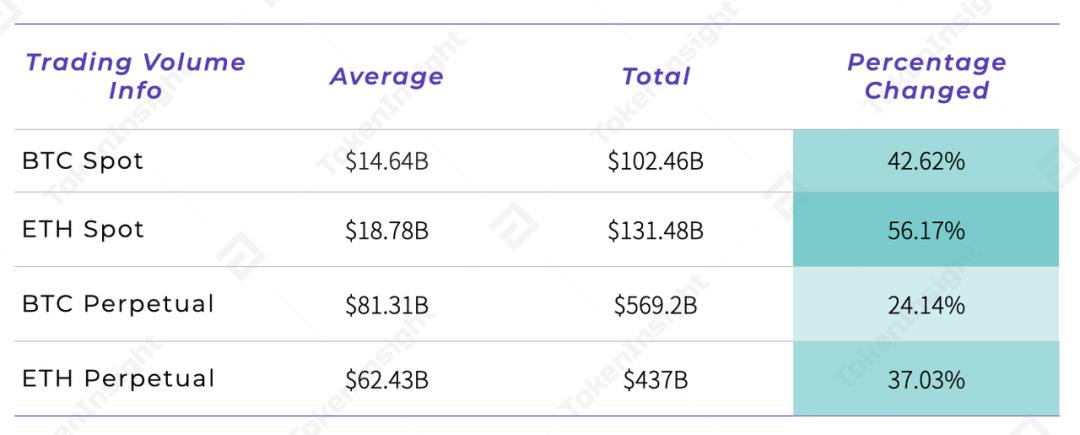1080x435 pixels.
Task: Click the BTC Perpetual row label
Action: pos(118,304)
